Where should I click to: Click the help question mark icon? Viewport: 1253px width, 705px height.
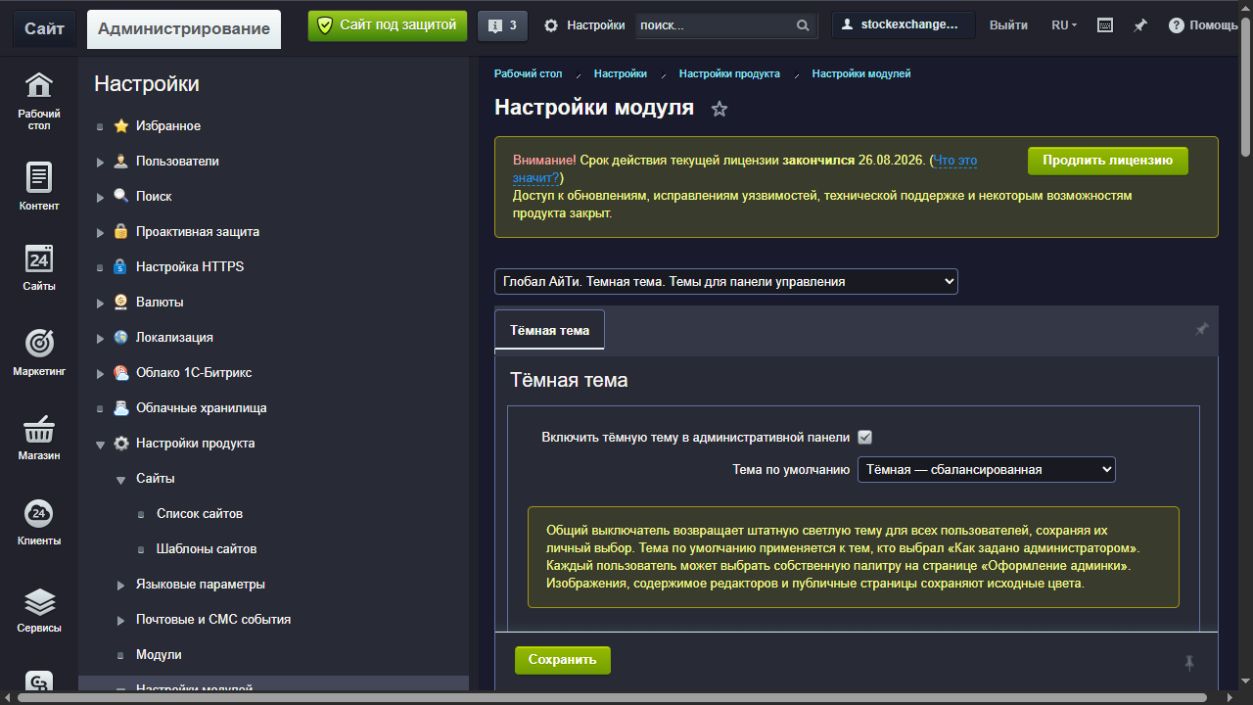click(1177, 26)
